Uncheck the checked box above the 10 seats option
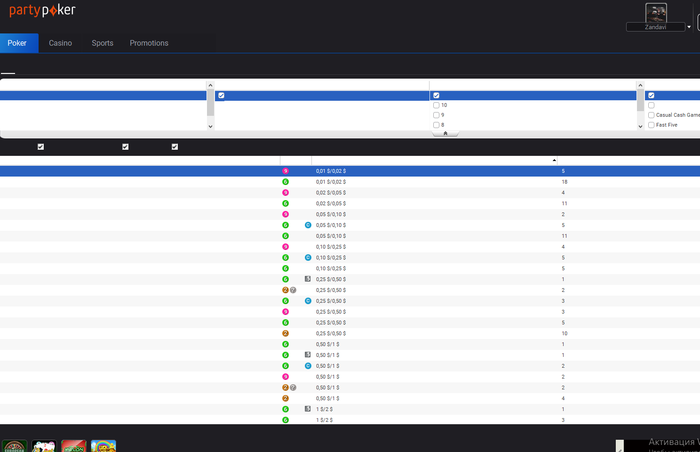This screenshot has width=700, height=452. (436, 96)
